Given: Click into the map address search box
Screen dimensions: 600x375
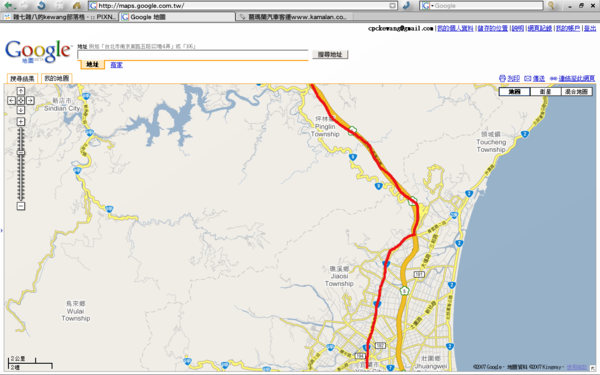Looking at the screenshot, I should point(193,55).
